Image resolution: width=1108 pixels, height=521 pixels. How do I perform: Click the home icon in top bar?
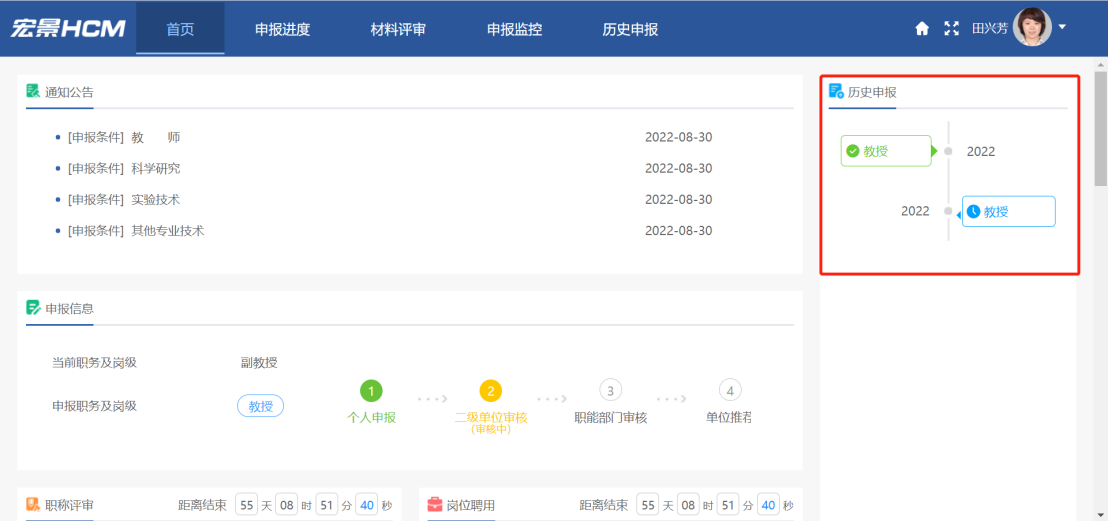pyautogui.click(x=922, y=29)
